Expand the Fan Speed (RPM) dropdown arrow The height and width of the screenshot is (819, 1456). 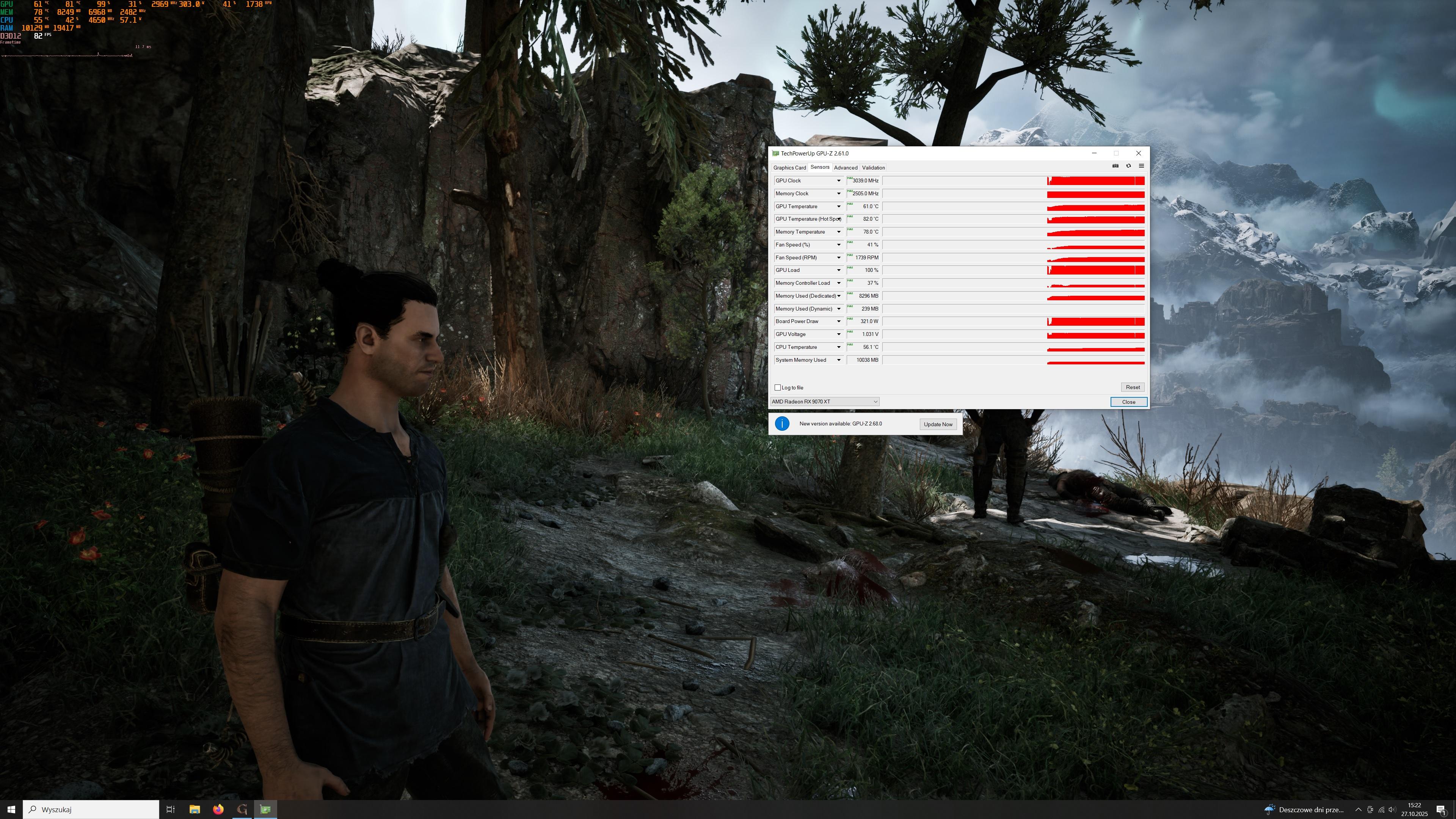pyautogui.click(x=839, y=258)
